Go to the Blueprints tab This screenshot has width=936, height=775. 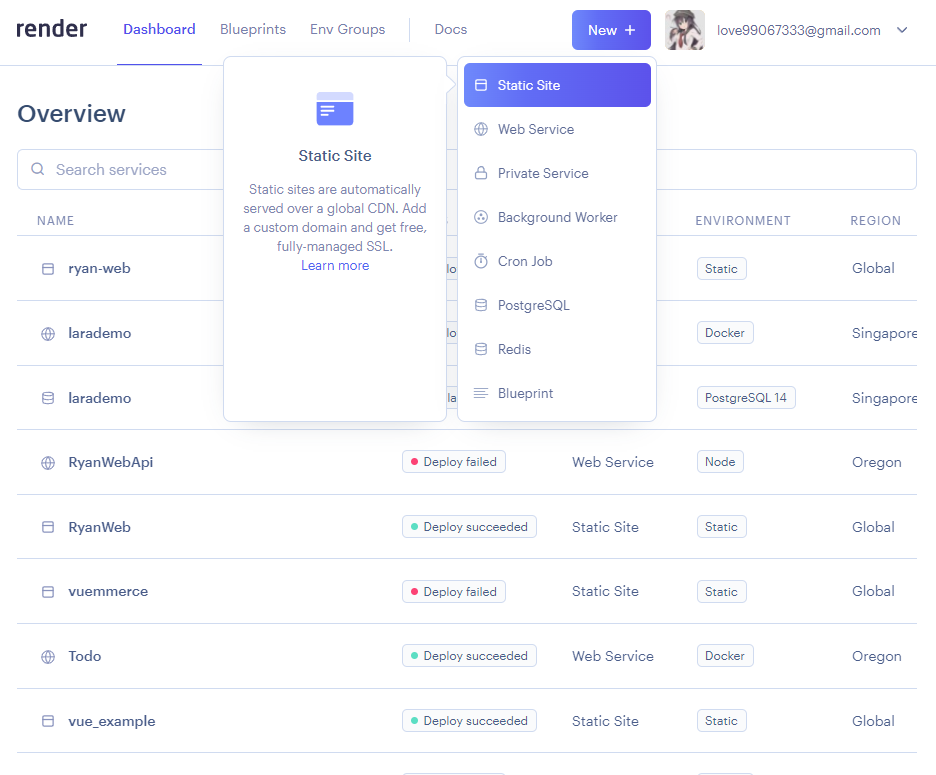tap(253, 29)
